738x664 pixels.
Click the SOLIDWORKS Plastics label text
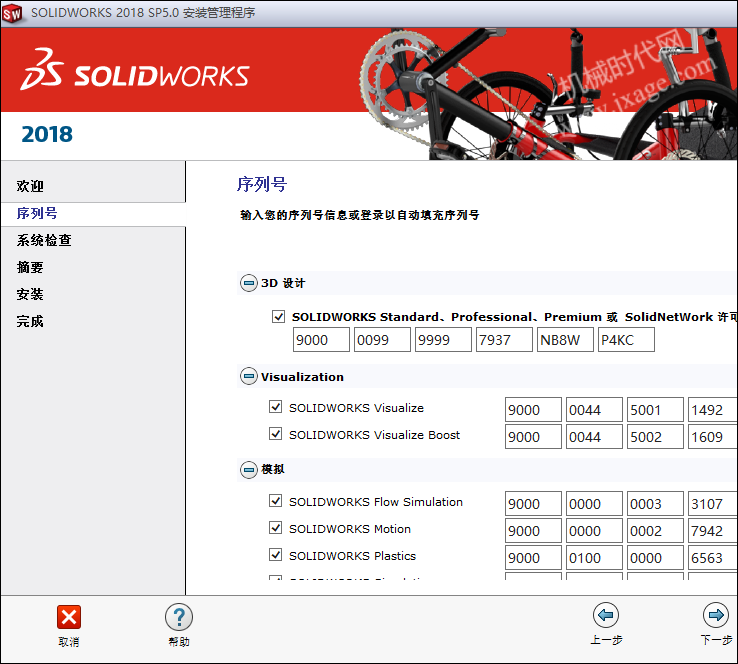tap(352, 556)
